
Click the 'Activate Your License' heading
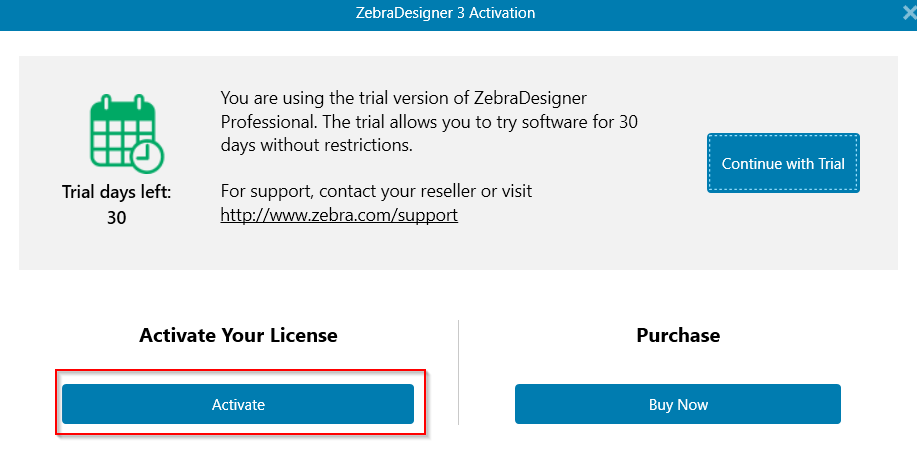point(238,335)
